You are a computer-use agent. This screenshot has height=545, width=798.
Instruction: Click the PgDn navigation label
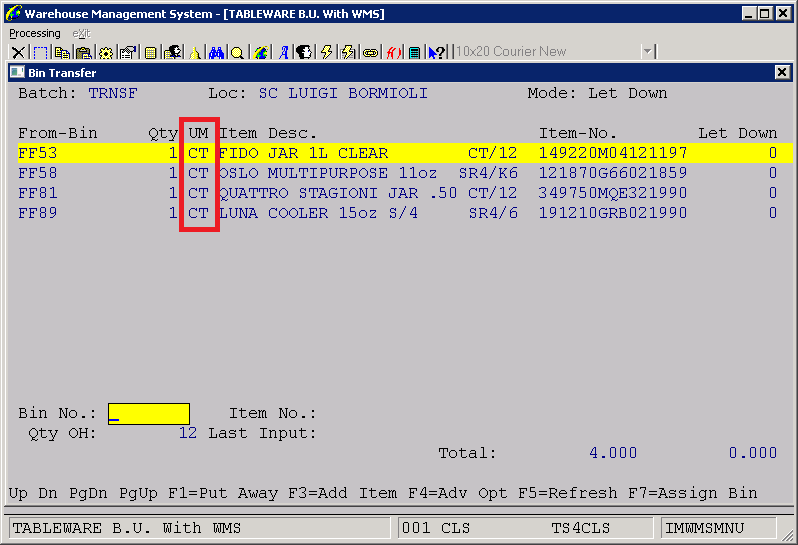(88, 493)
